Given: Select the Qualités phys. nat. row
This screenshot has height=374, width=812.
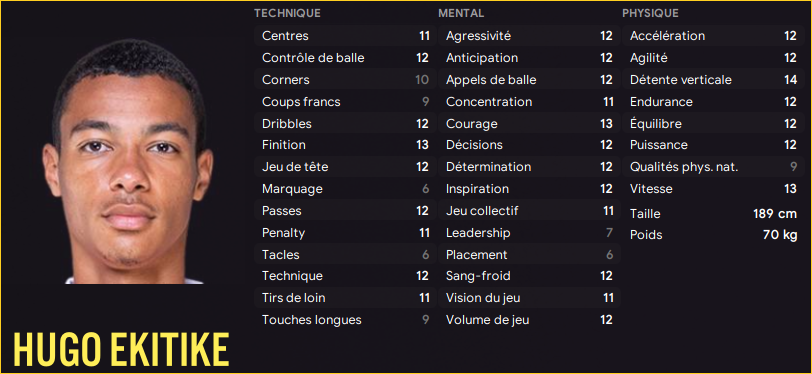Looking at the screenshot, I should tap(713, 167).
